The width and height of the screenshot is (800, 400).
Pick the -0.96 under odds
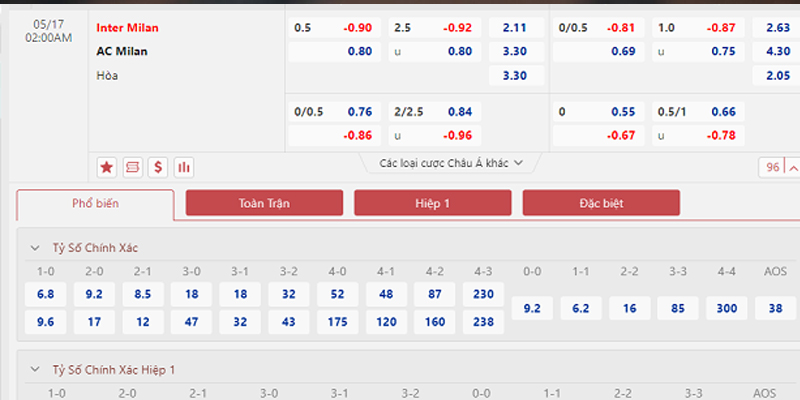coord(435,136)
